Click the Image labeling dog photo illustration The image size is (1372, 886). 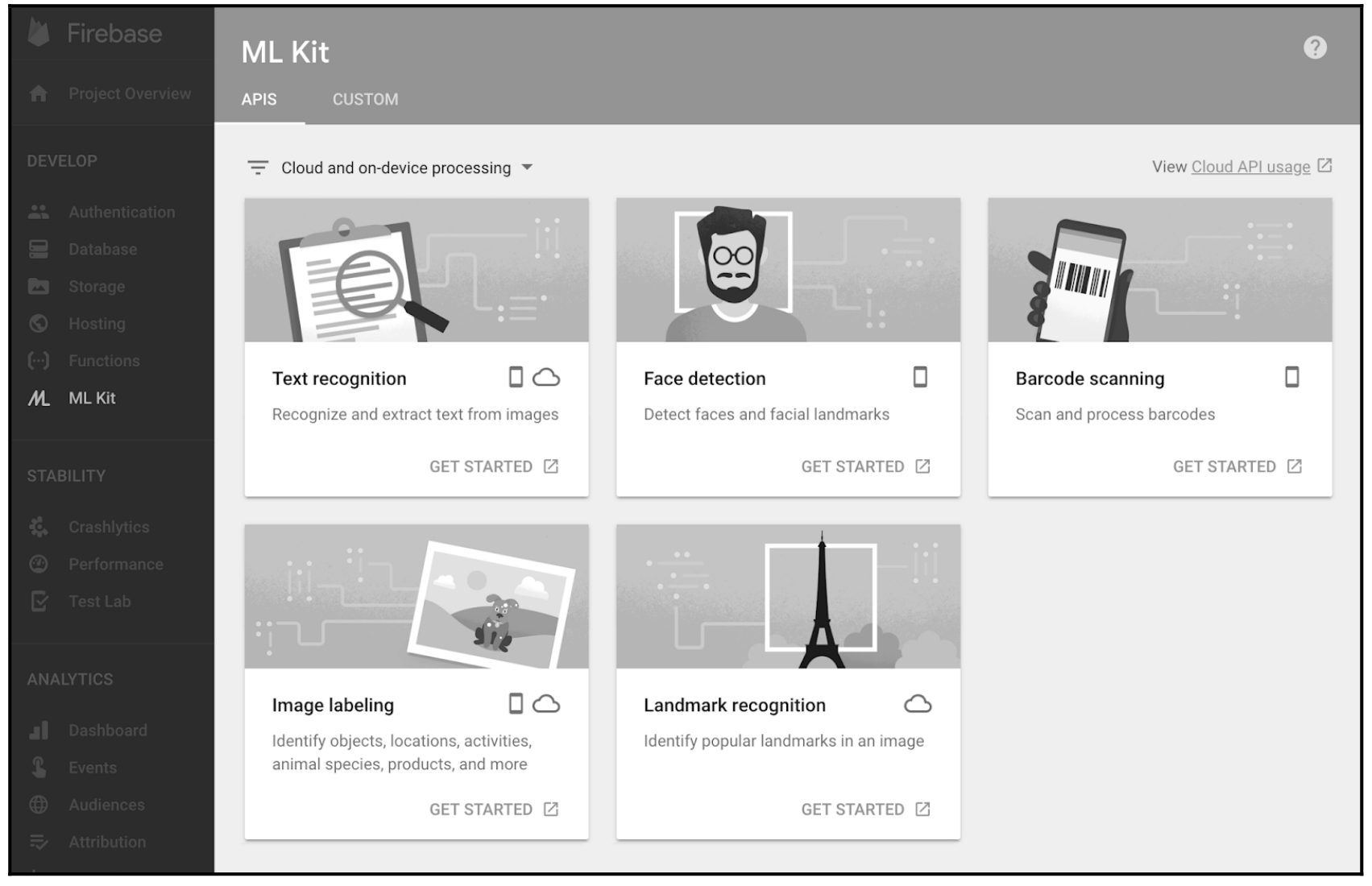tap(417, 597)
